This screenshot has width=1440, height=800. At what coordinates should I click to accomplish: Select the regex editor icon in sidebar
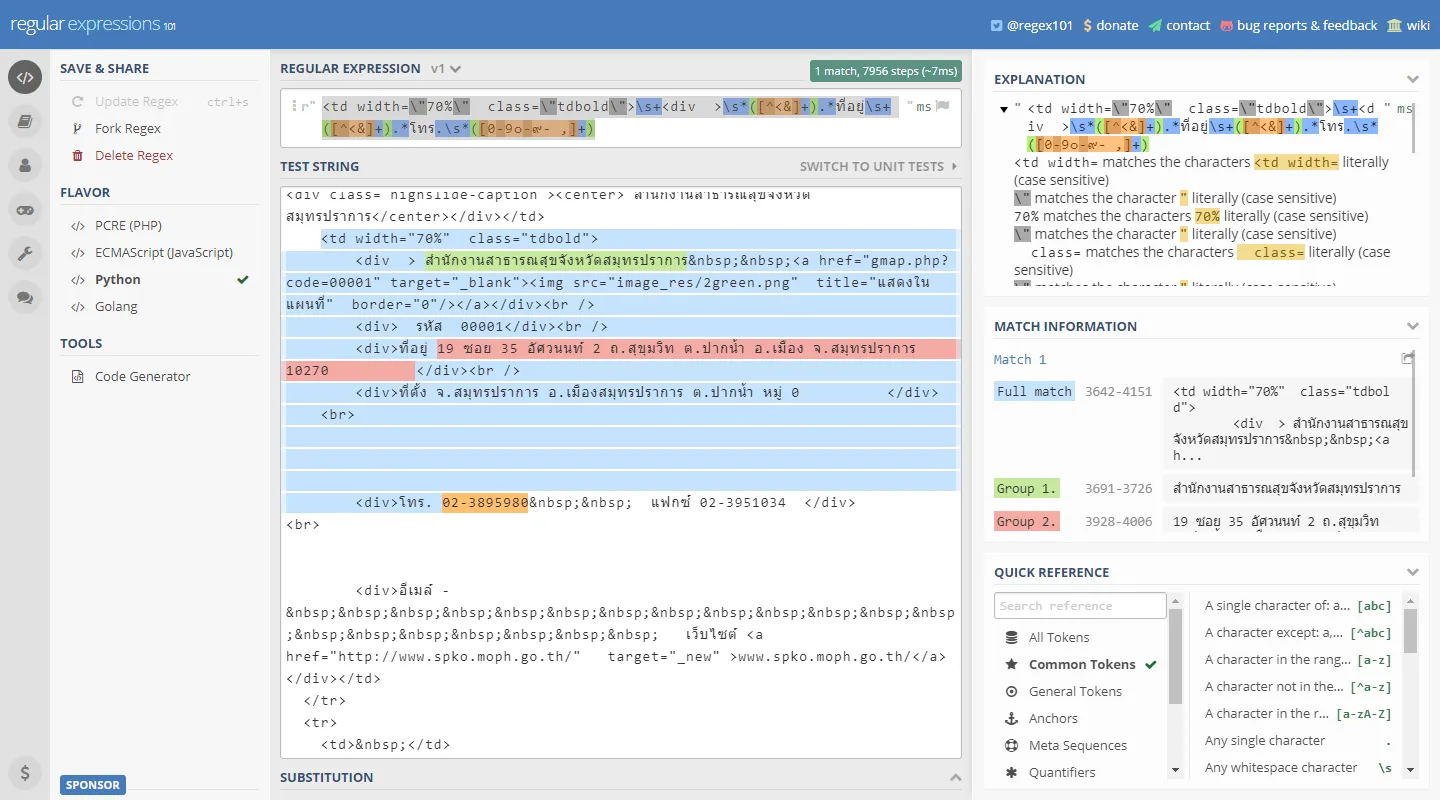pyautogui.click(x=24, y=77)
